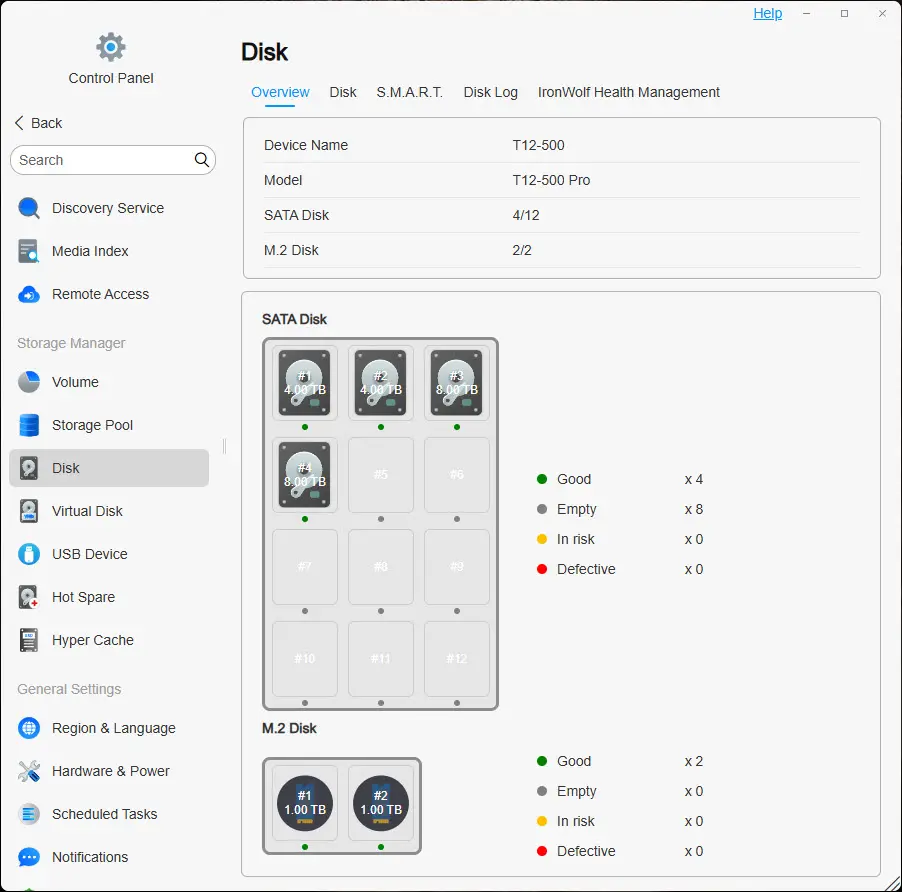Open the Hyper Cache icon
This screenshot has width=902, height=892.
tap(29, 640)
